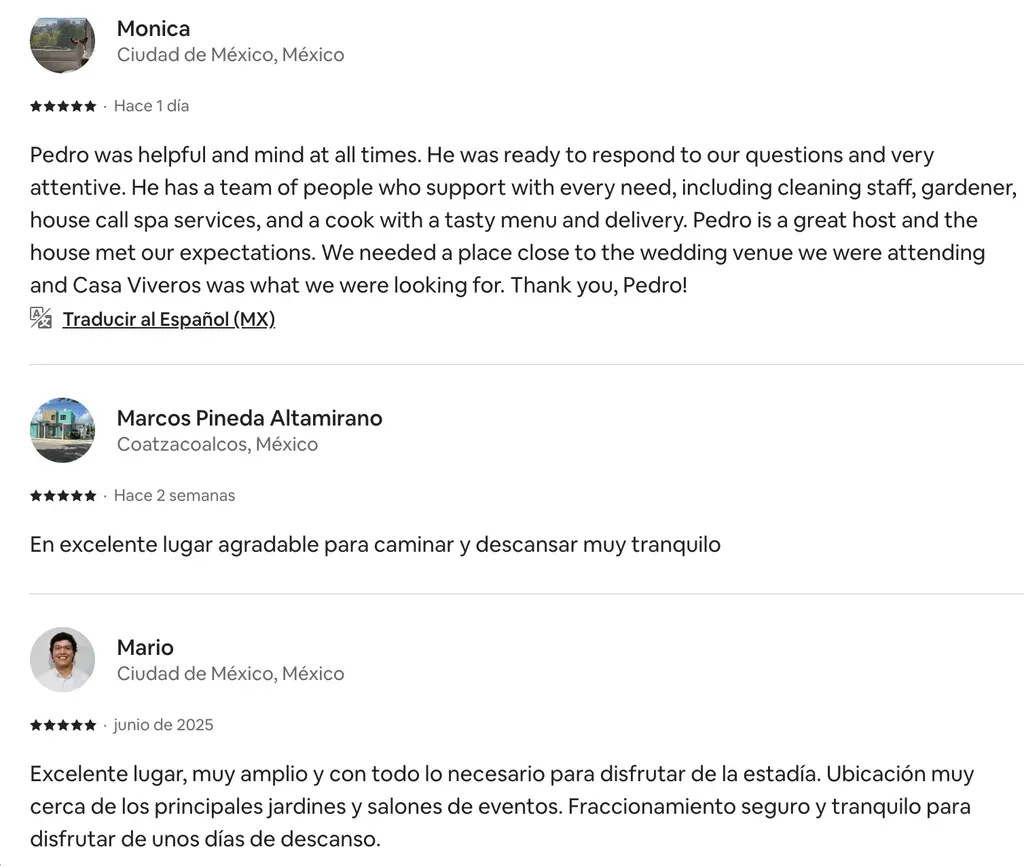Screen dimensions: 1024x866
Task: Select the name Marcos Pineda Altamirano
Action: pyautogui.click(x=249, y=418)
